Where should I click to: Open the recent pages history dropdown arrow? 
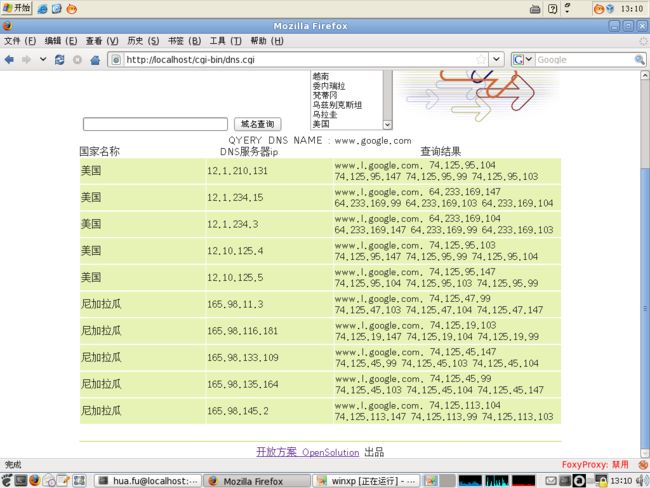pyautogui.click(x=43, y=59)
